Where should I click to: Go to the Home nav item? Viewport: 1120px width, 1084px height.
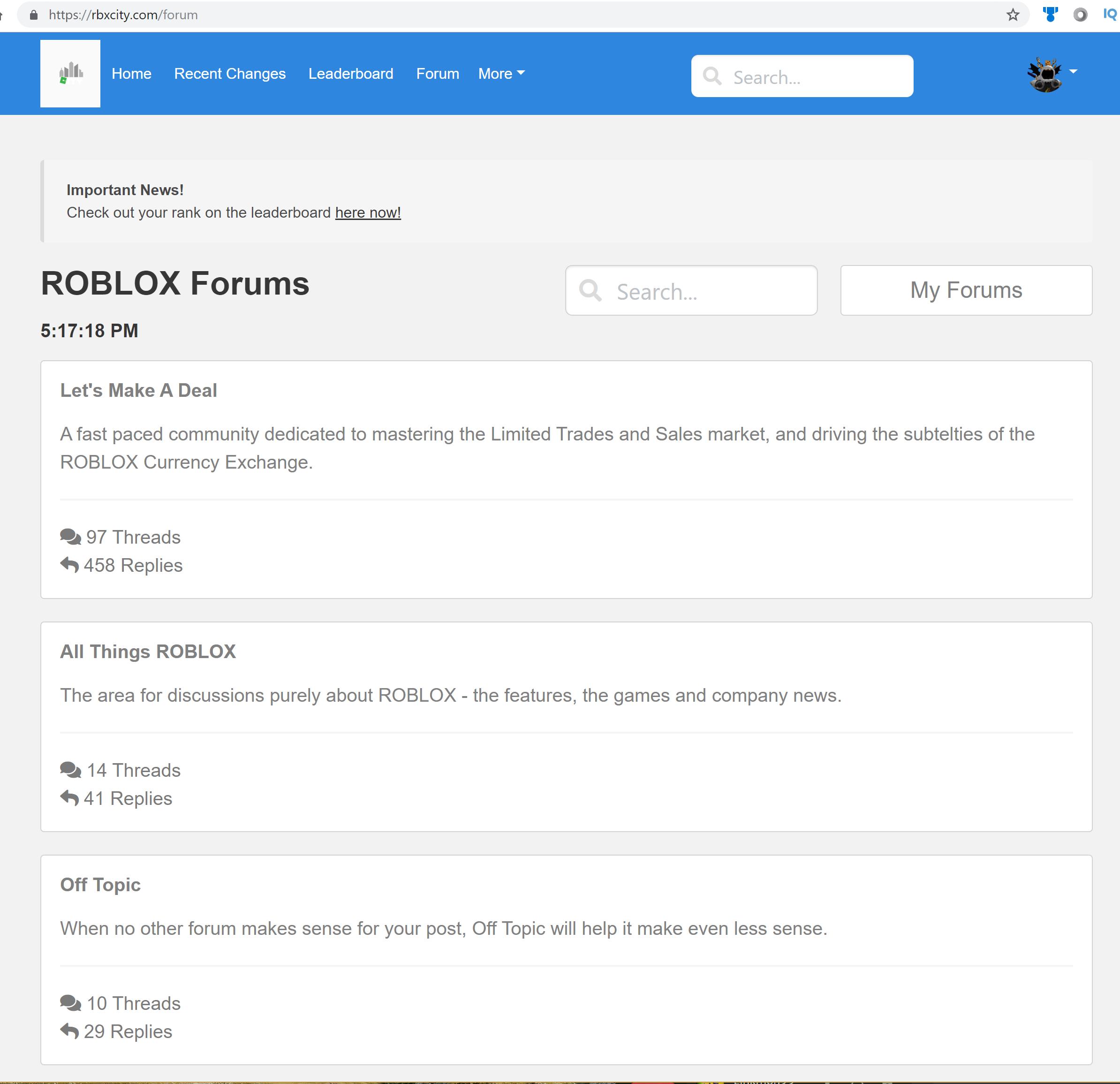(x=131, y=74)
